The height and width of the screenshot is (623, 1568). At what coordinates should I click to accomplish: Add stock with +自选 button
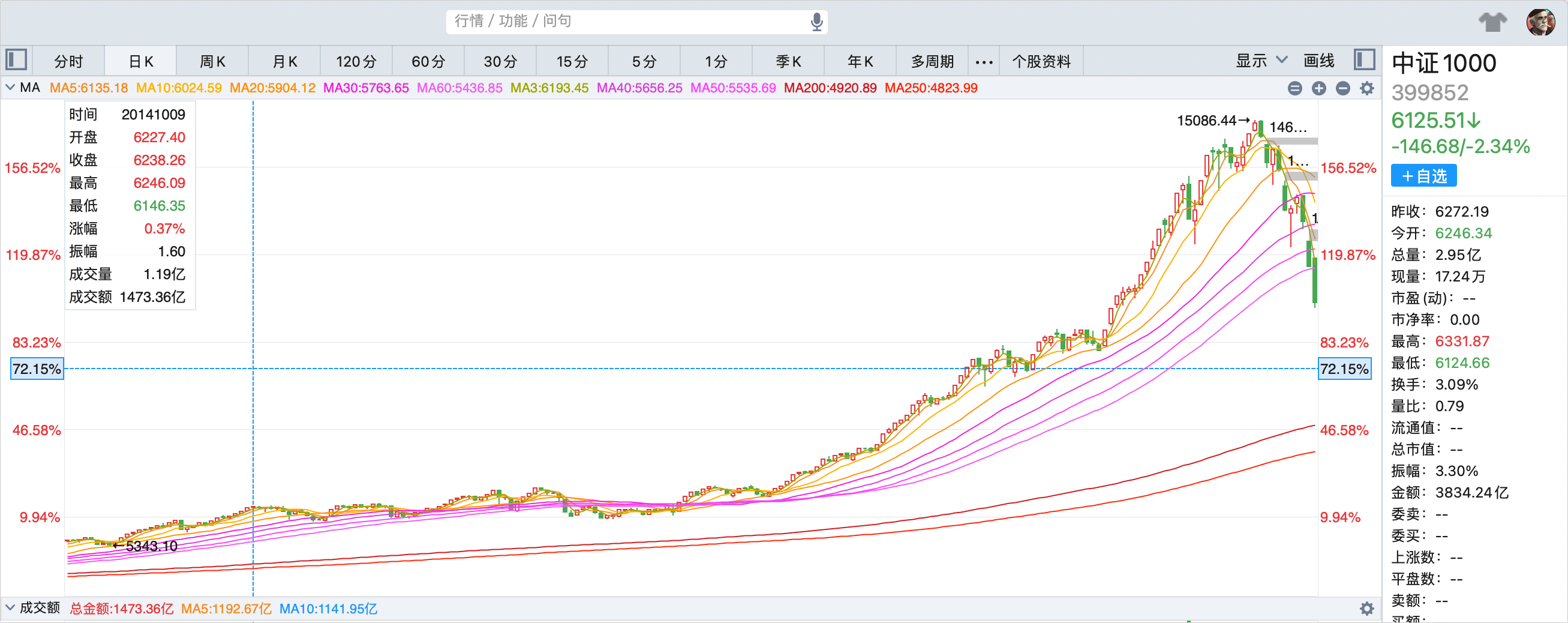(x=1423, y=176)
